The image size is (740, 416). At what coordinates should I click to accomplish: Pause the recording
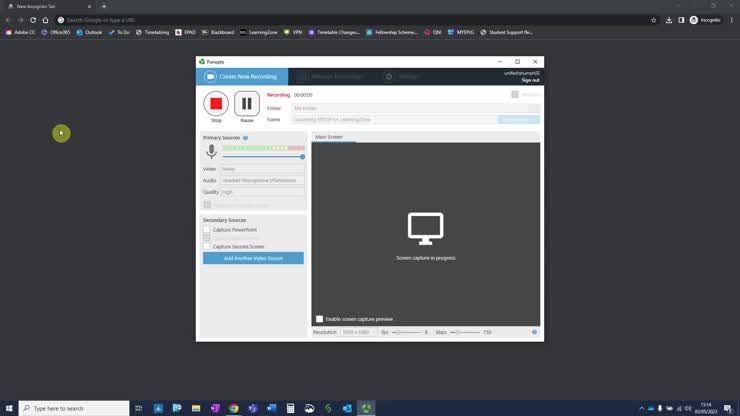pyautogui.click(x=247, y=103)
